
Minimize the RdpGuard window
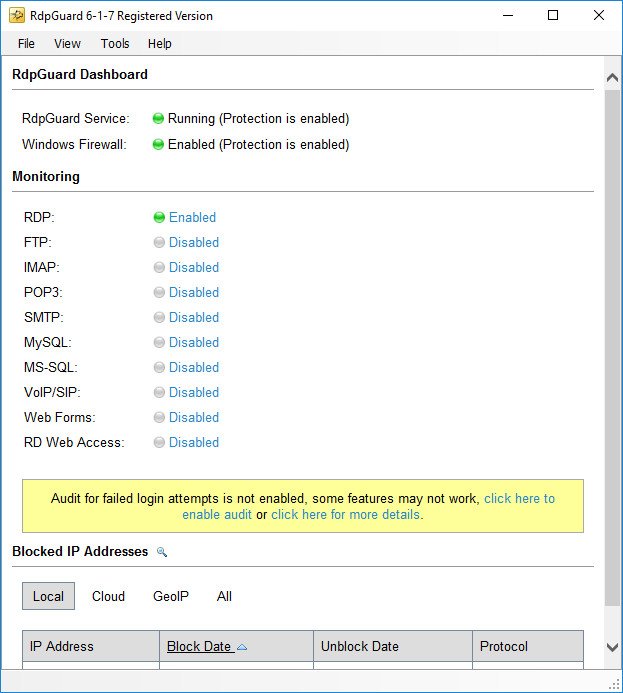(508, 15)
